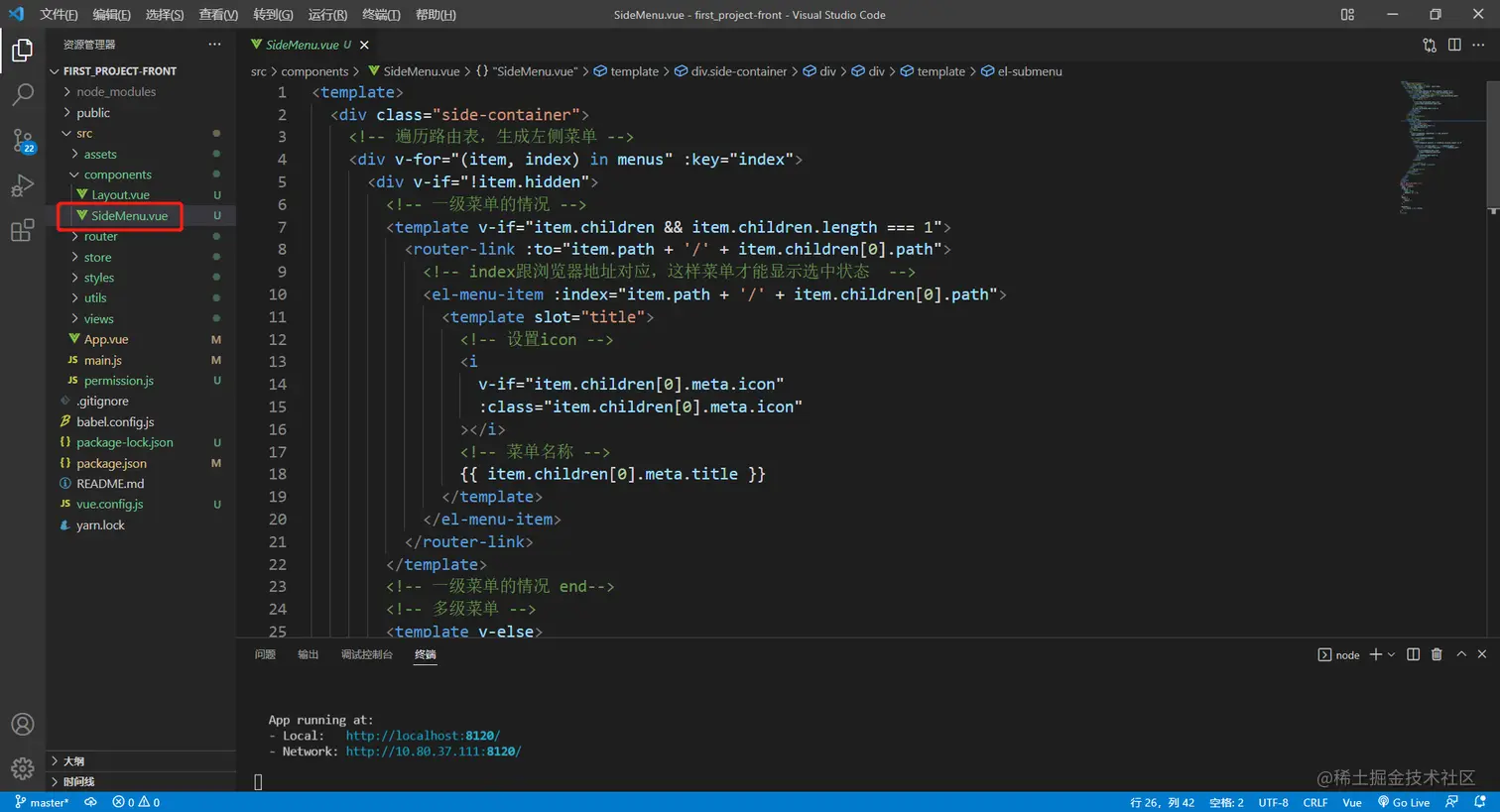This screenshot has height=812, width=1500.
Task: Open package.json in the file explorer
Action: pos(111,463)
